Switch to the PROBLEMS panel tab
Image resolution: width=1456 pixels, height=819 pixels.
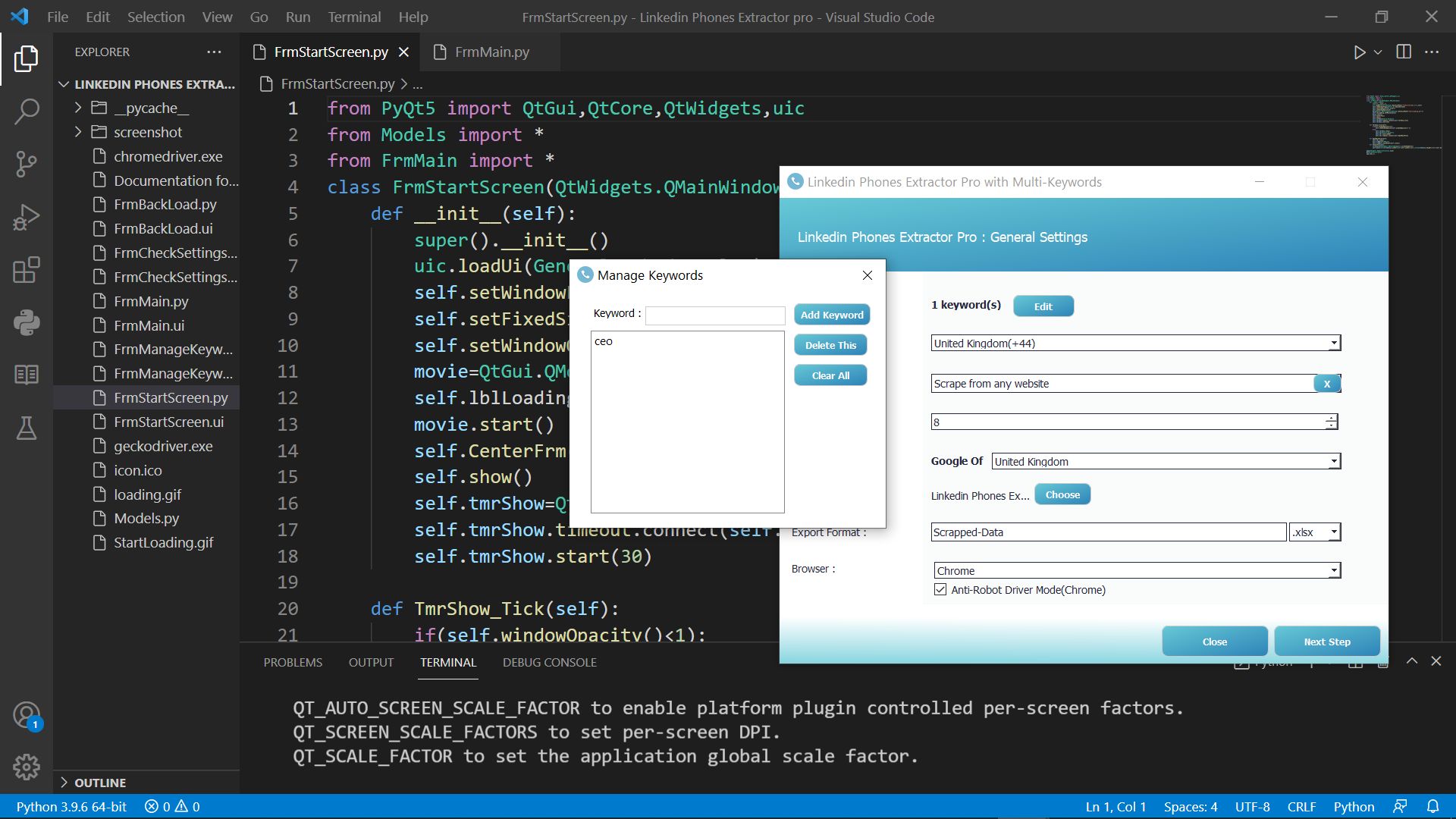[293, 662]
